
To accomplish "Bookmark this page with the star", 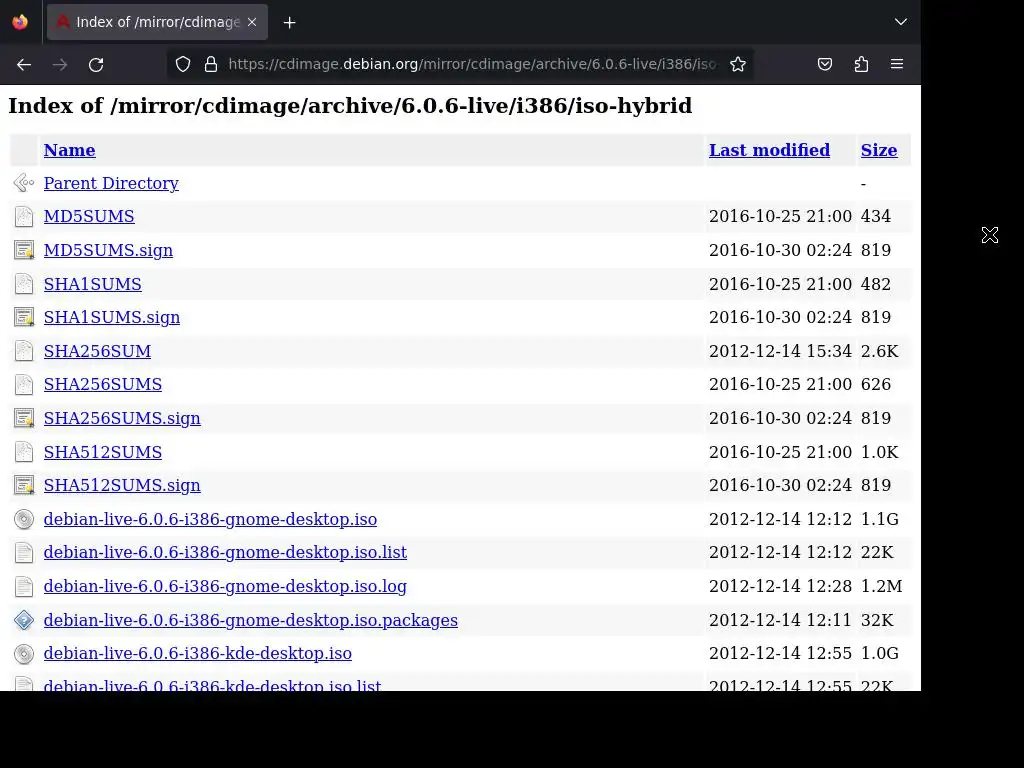I will click(x=738, y=64).
